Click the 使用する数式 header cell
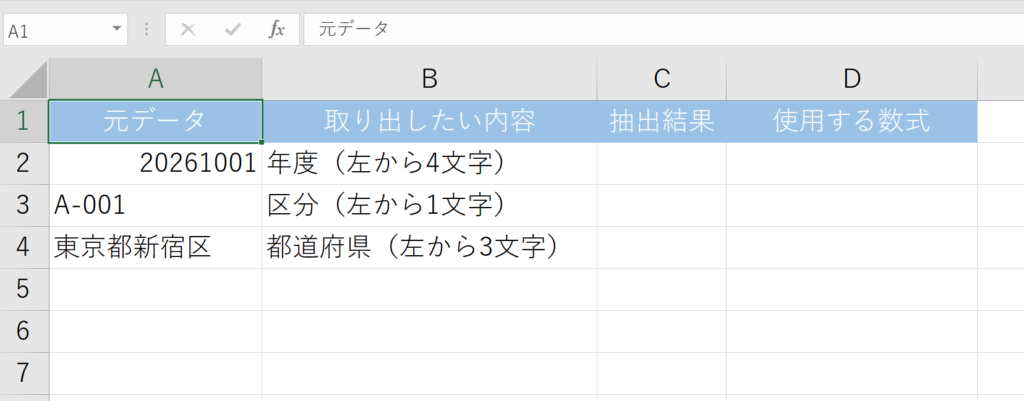Image resolution: width=1024 pixels, height=401 pixels. coord(851,121)
